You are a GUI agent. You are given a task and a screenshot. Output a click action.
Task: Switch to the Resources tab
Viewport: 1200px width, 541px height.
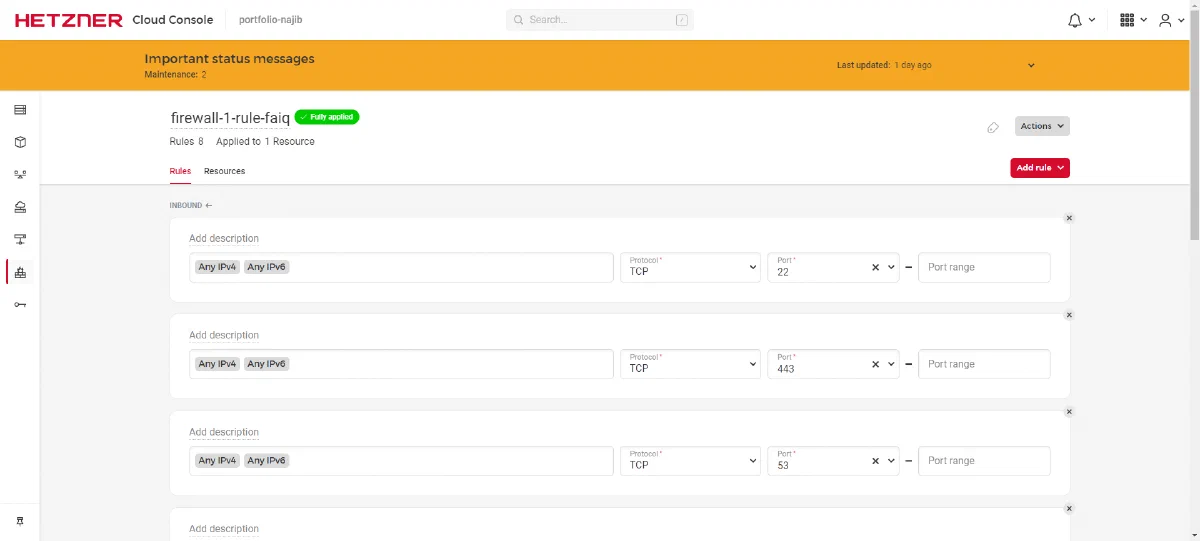coord(224,171)
